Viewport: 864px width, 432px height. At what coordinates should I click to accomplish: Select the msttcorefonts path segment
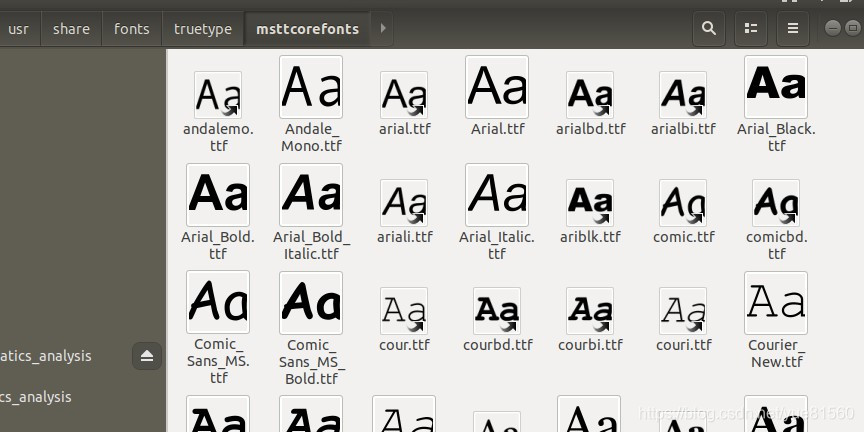[x=307, y=29]
